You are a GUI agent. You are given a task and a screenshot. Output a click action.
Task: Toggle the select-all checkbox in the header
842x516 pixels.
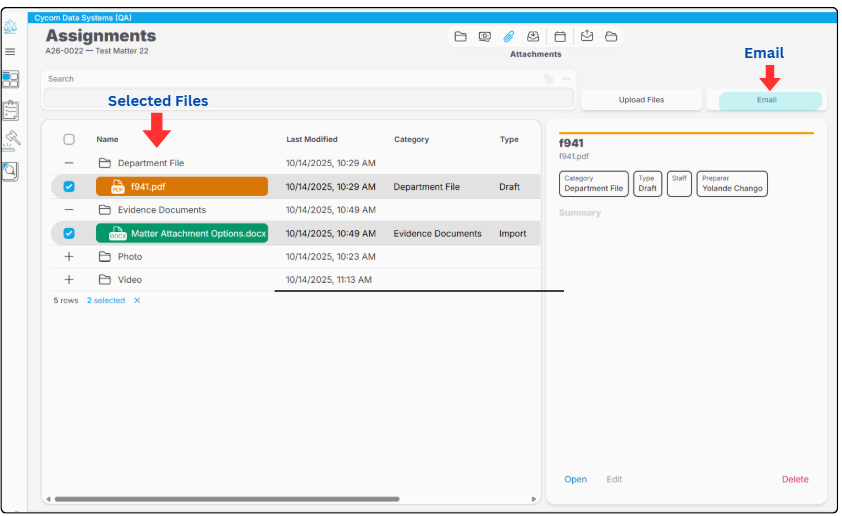click(x=69, y=140)
